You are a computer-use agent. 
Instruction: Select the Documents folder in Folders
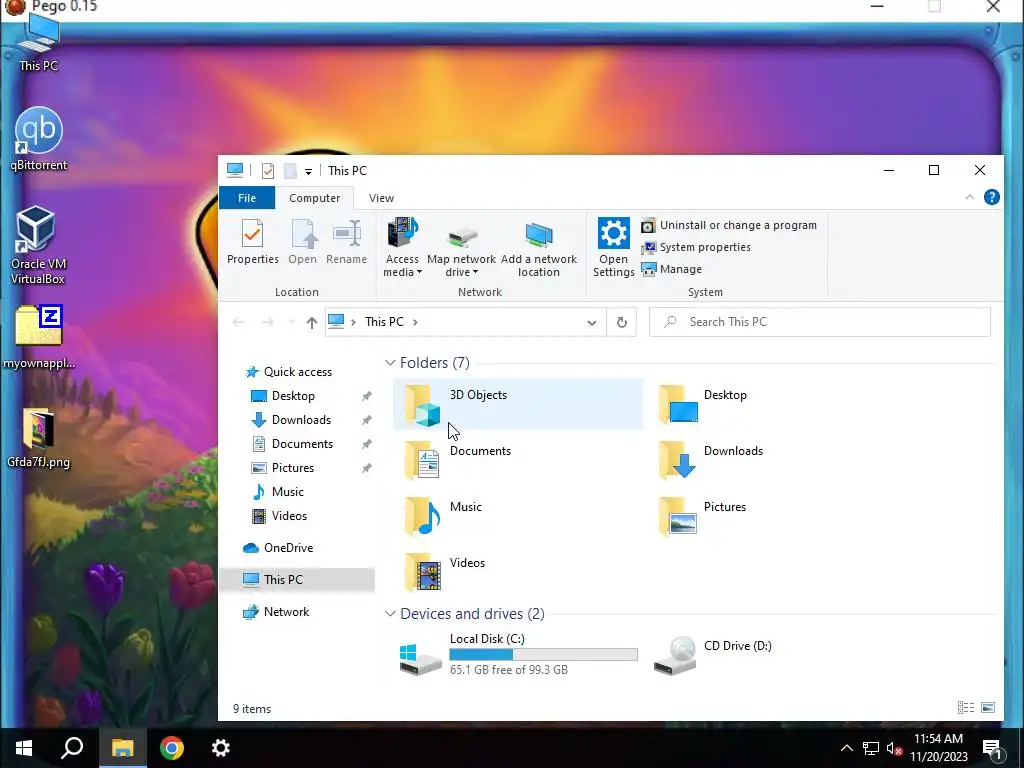coord(518,460)
